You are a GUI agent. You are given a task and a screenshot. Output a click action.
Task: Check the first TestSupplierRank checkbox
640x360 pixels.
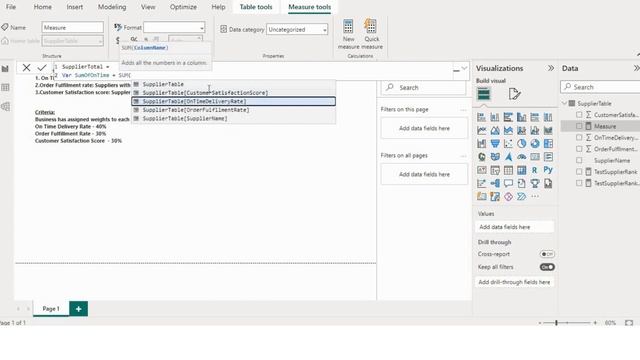[579, 172]
